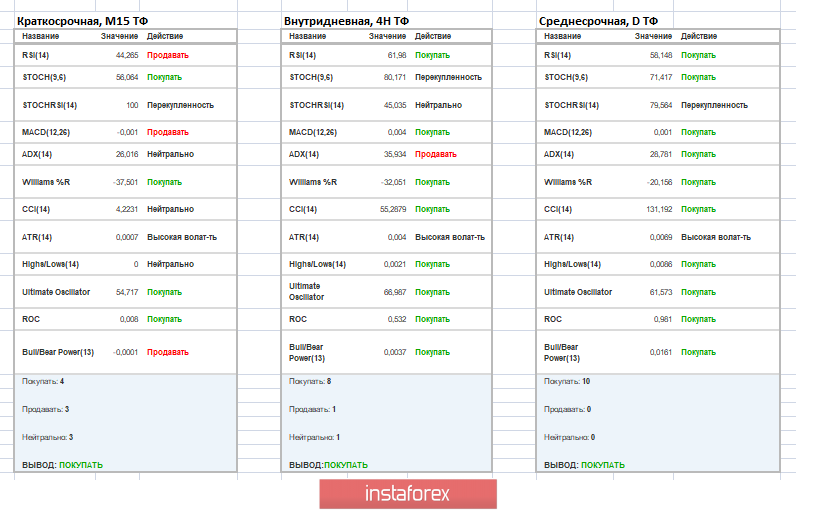Click Williams %R value -37,501
The height and width of the screenshot is (510, 816).
click(x=125, y=182)
